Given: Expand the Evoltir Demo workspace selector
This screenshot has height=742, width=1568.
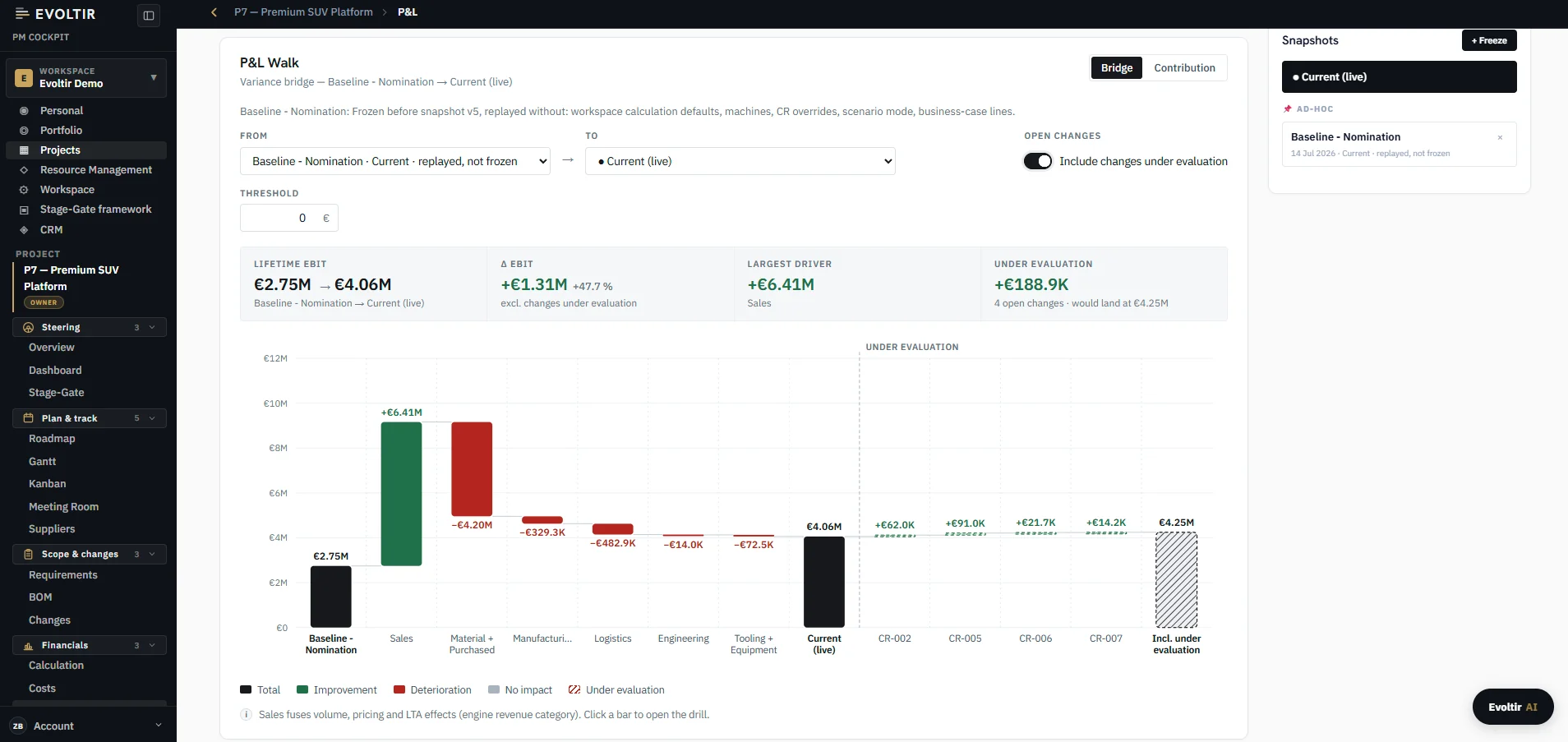Looking at the screenshot, I should coord(86,78).
